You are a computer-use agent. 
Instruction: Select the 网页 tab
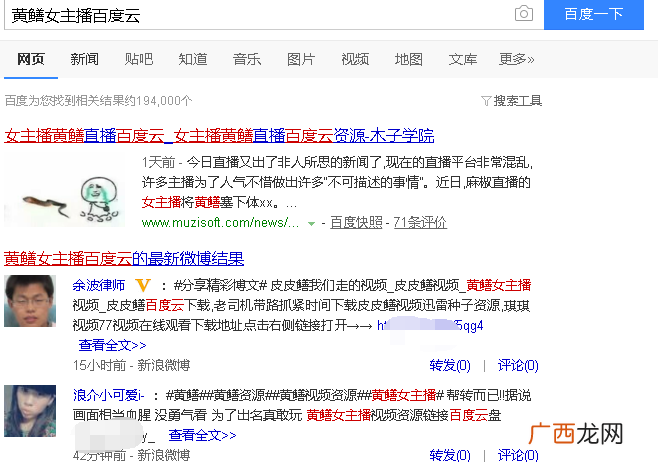coord(31,59)
